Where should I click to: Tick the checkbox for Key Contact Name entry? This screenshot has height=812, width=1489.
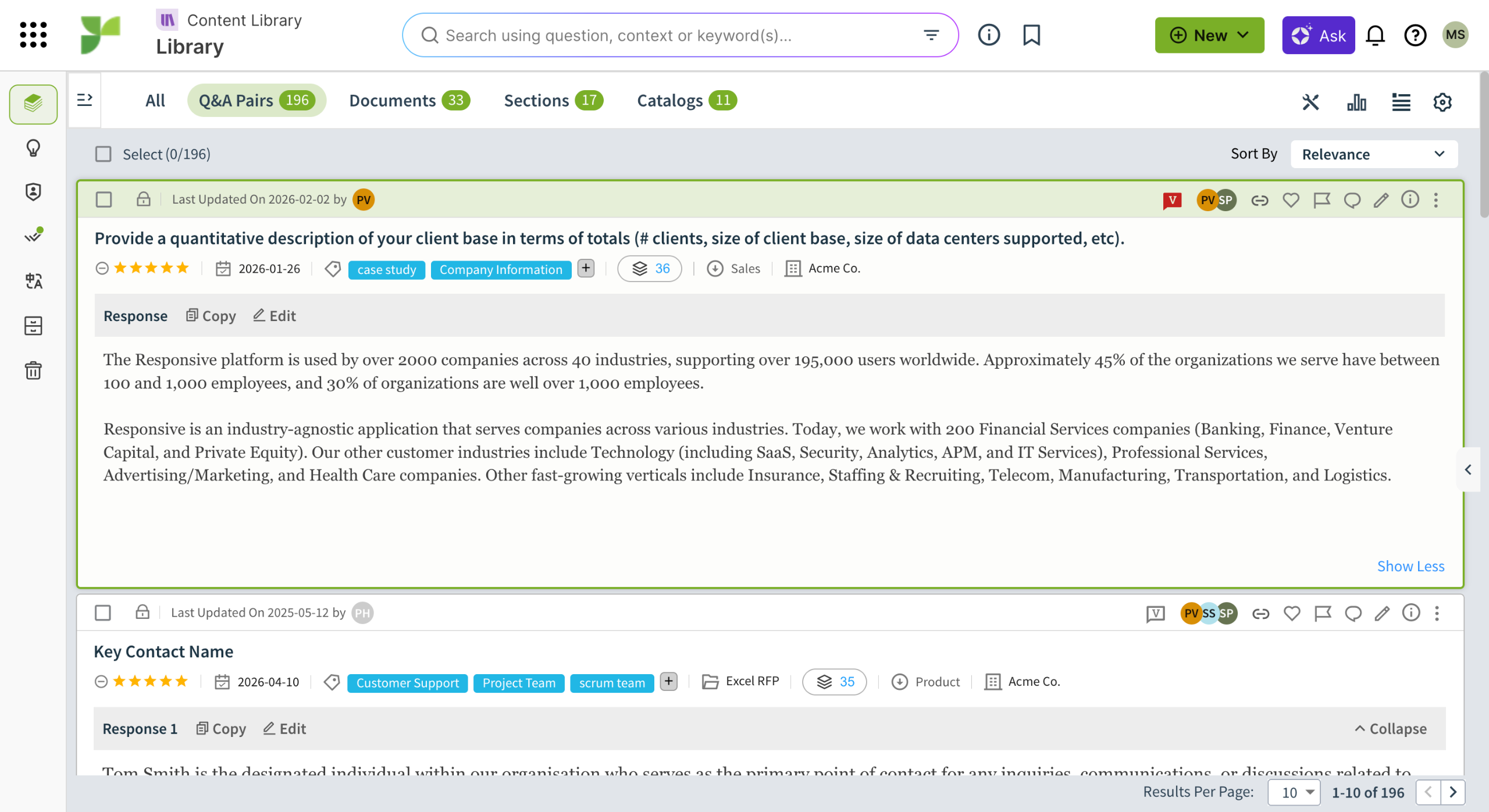pyautogui.click(x=103, y=613)
